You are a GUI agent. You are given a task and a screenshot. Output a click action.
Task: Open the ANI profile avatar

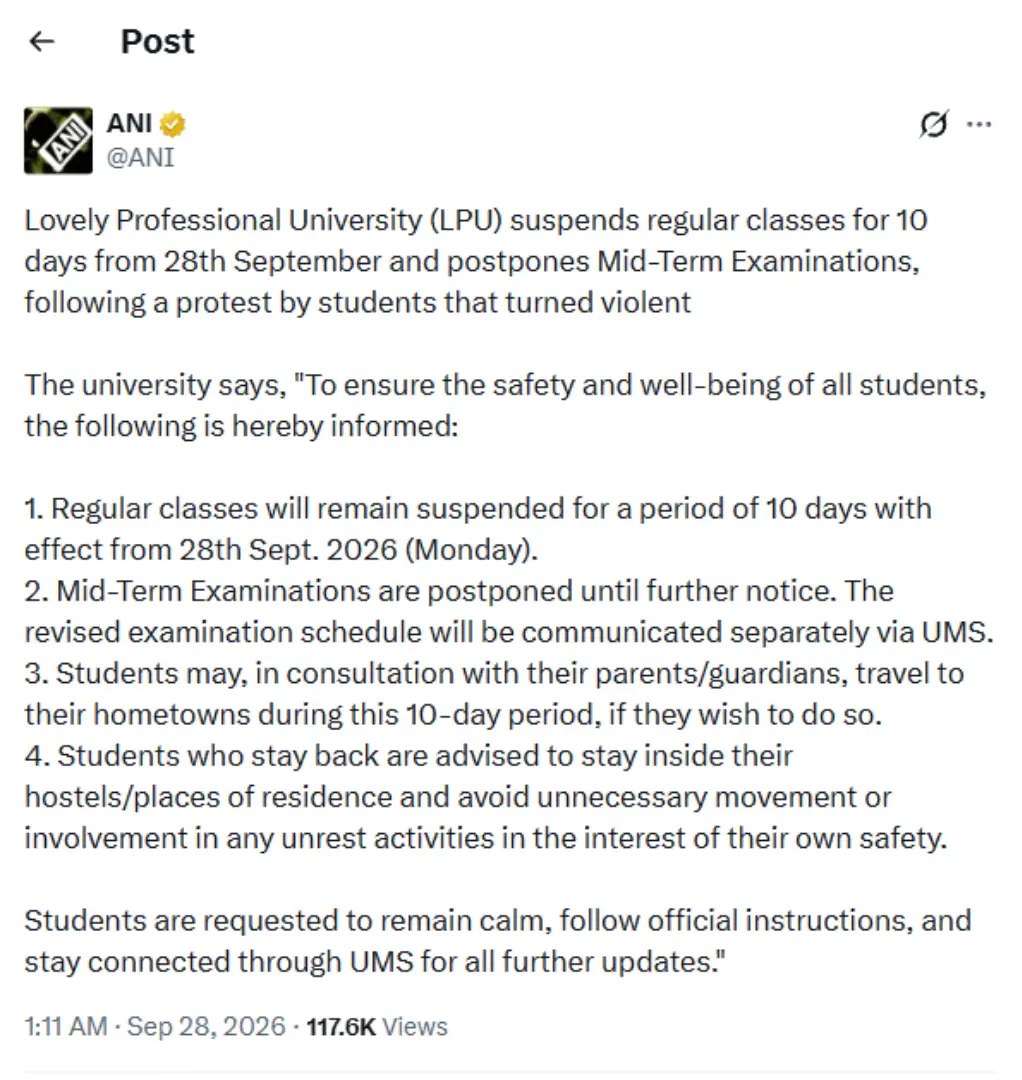click(59, 141)
